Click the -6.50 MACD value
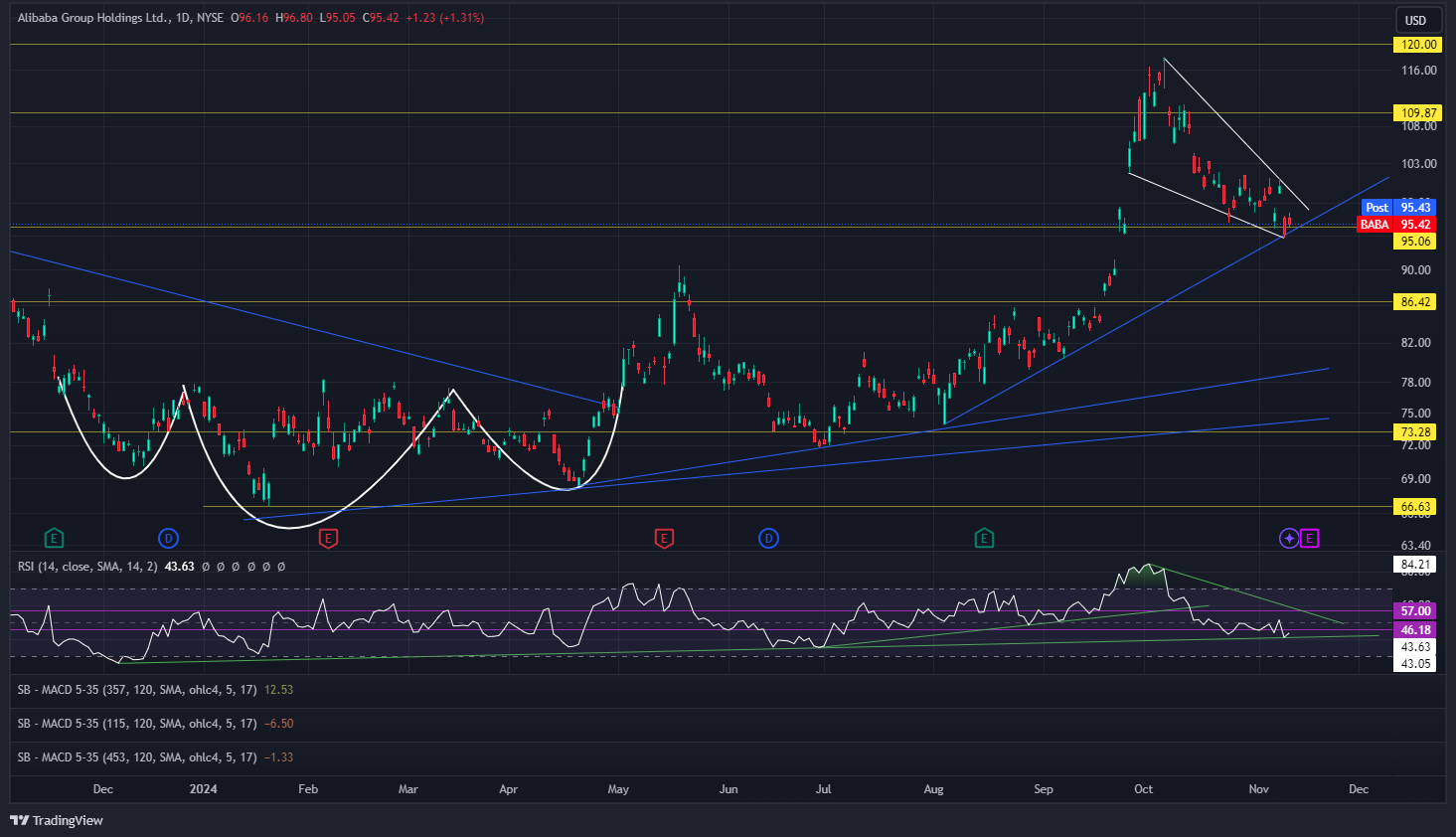Image resolution: width=1456 pixels, height=837 pixels. tap(278, 724)
